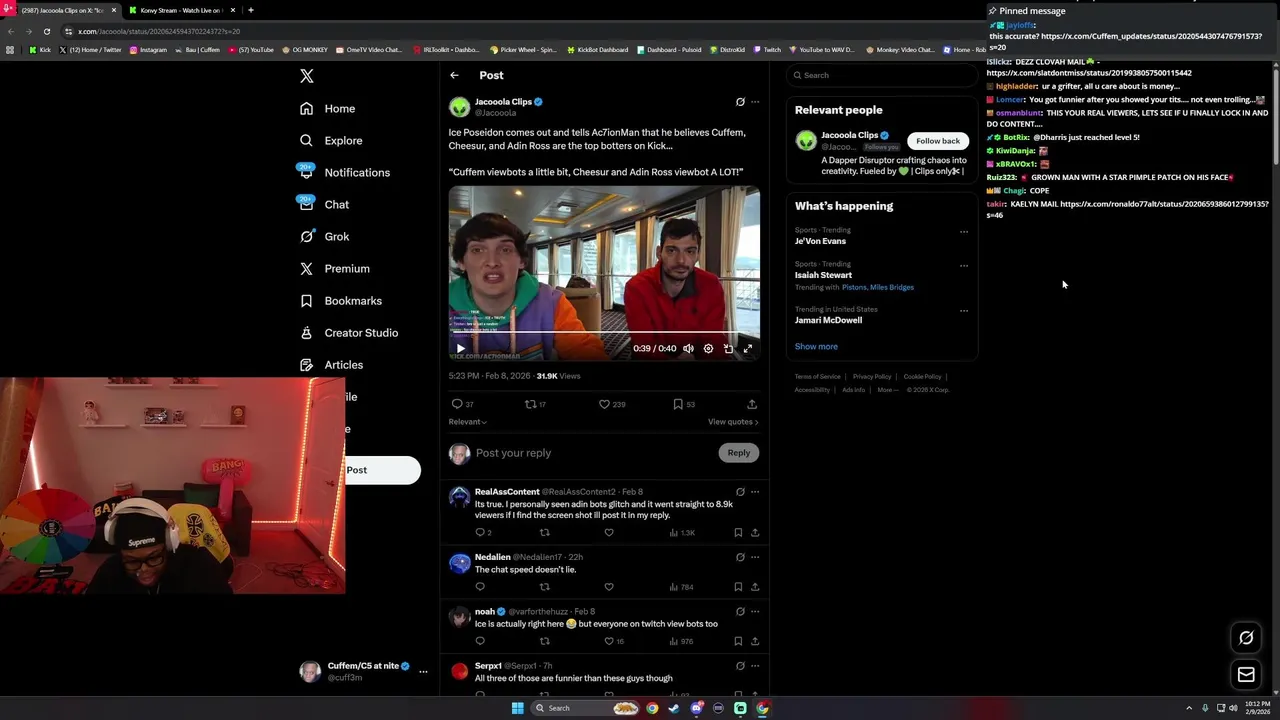Click the Steam taskbar icon
This screenshot has height=720, width=1280.
673,708
